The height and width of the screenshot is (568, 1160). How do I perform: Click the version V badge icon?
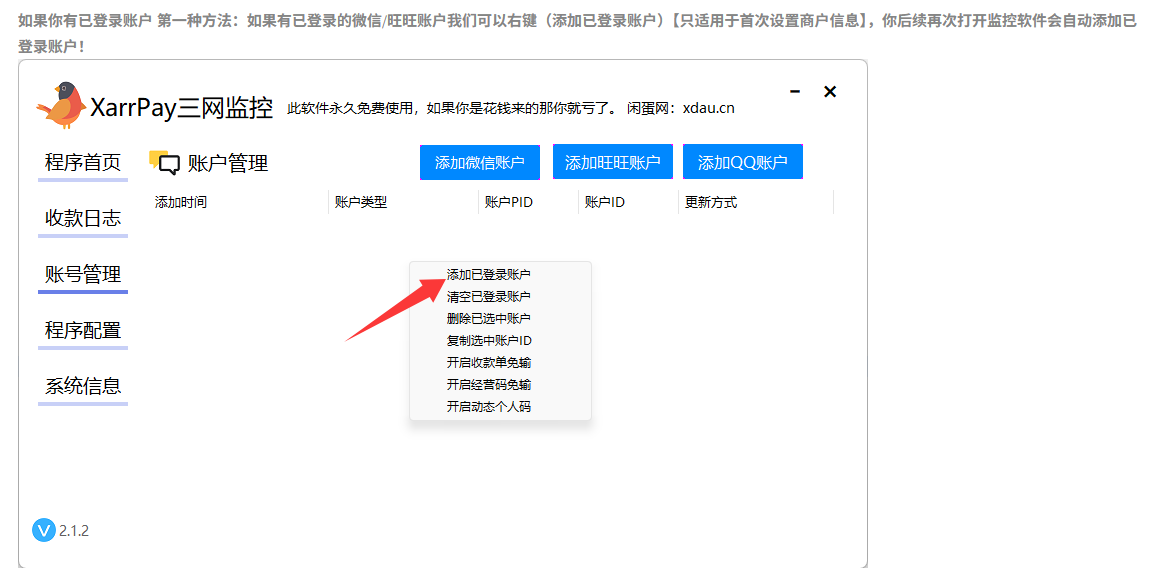tap(44, 530)
